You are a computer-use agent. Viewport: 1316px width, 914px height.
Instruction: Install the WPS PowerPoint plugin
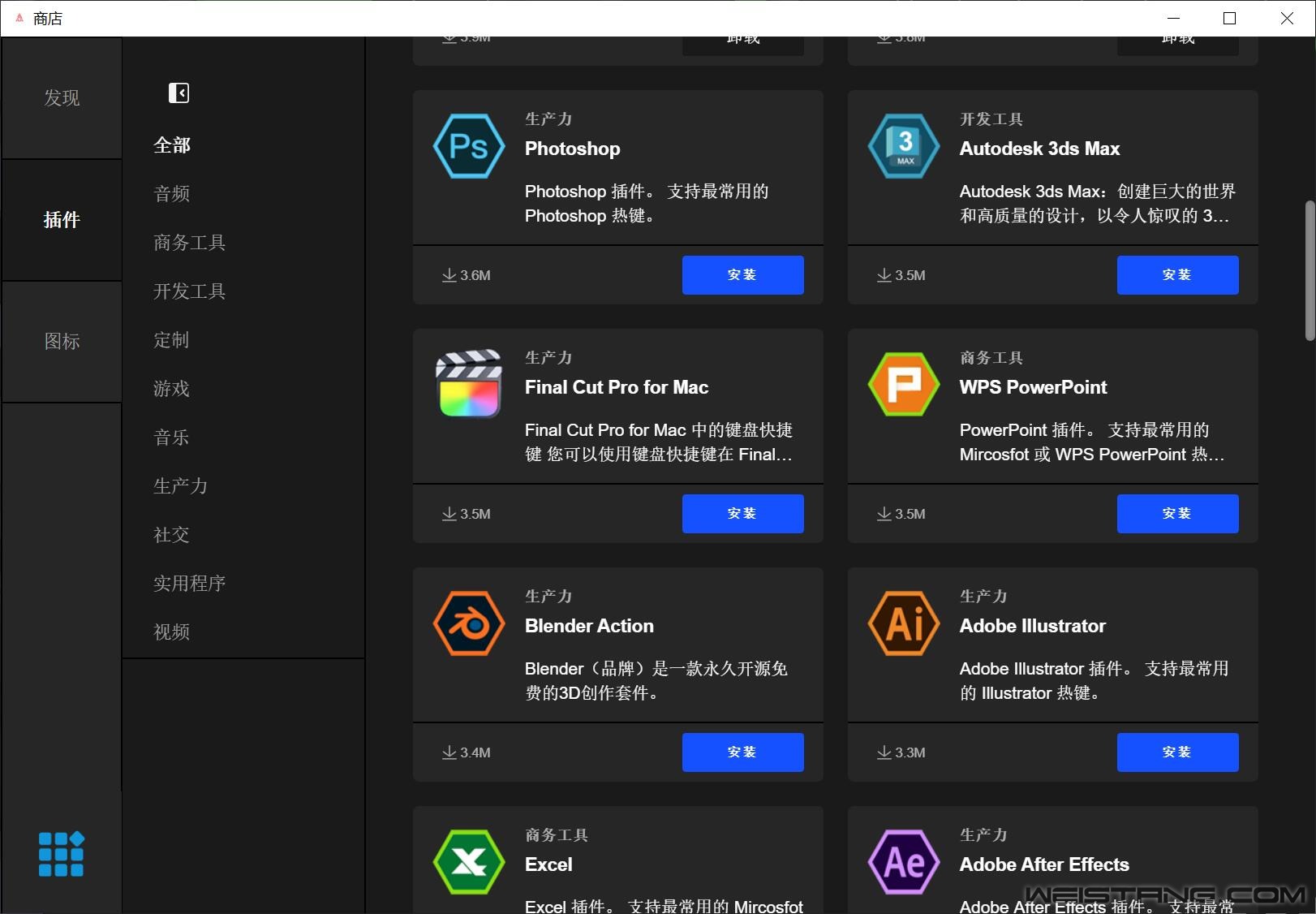[x=1177, y=514]
